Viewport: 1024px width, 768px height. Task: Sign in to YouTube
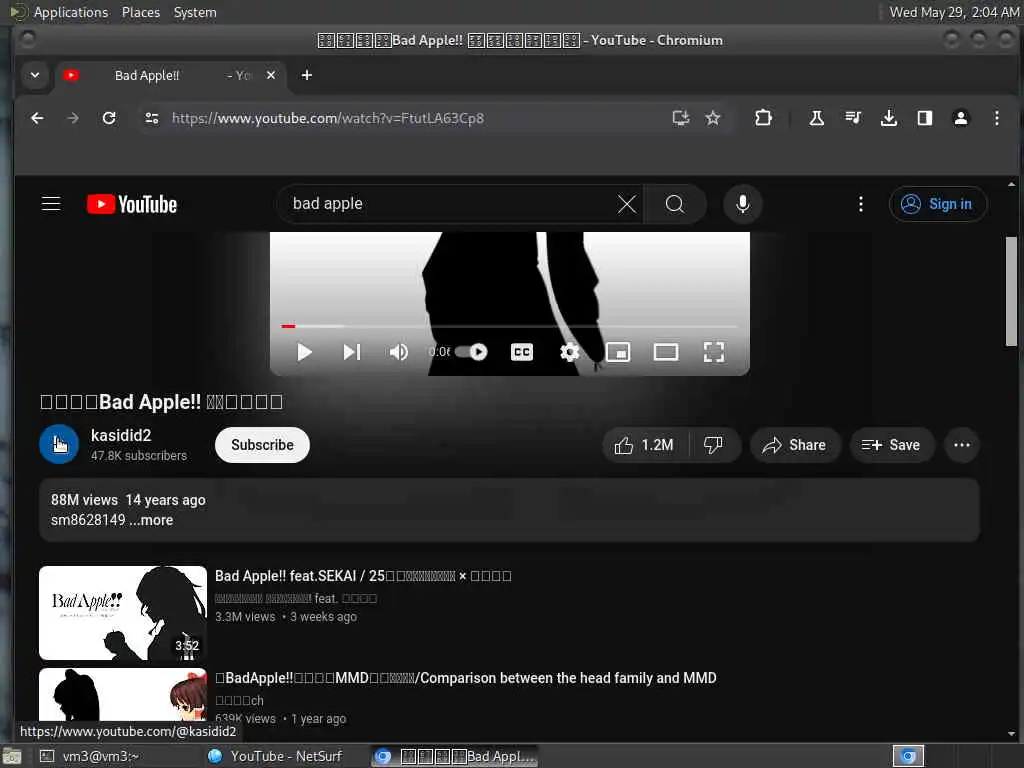(937, 204)
